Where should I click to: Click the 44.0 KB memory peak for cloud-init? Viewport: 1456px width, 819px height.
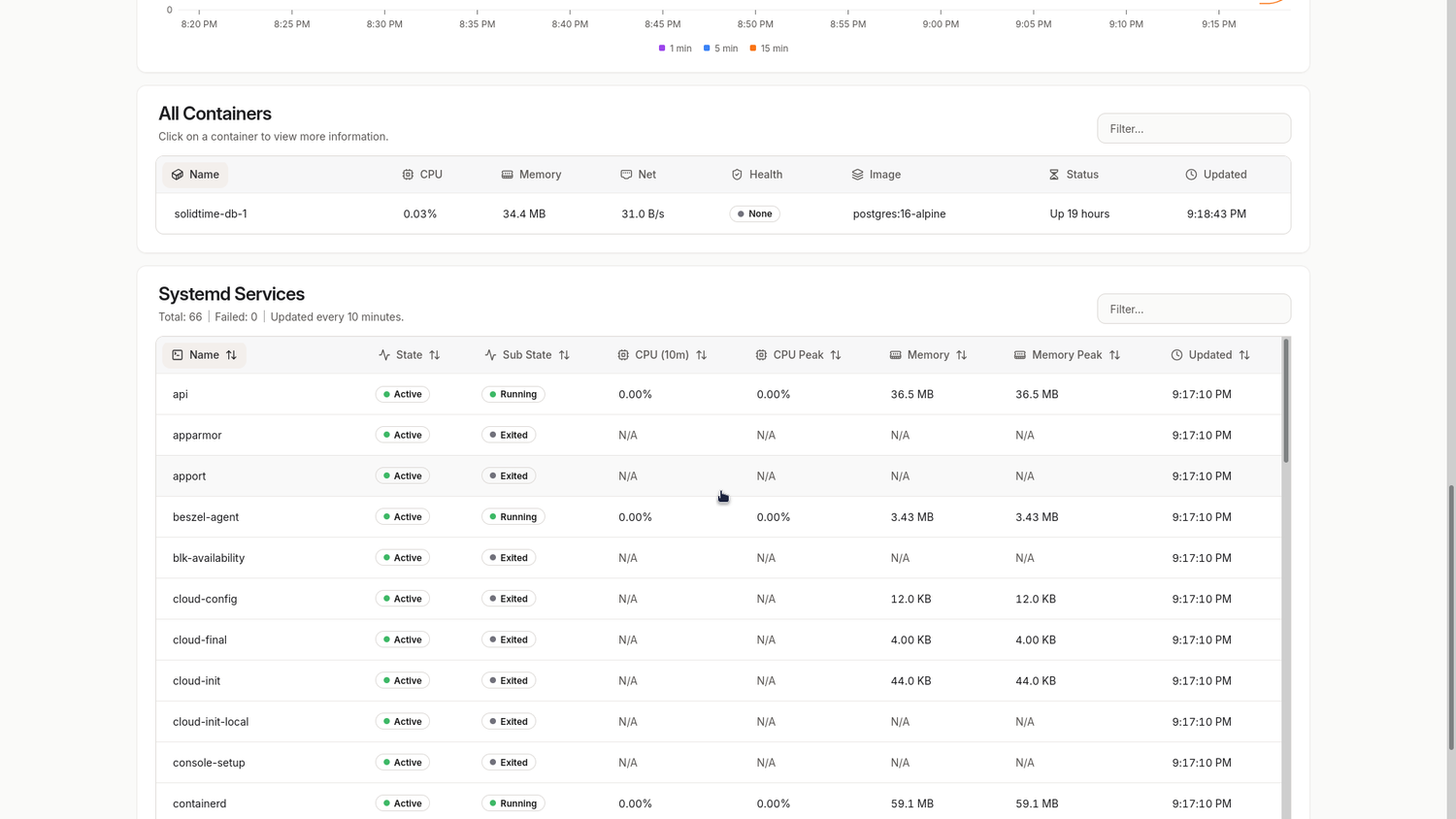(1036, 680)
